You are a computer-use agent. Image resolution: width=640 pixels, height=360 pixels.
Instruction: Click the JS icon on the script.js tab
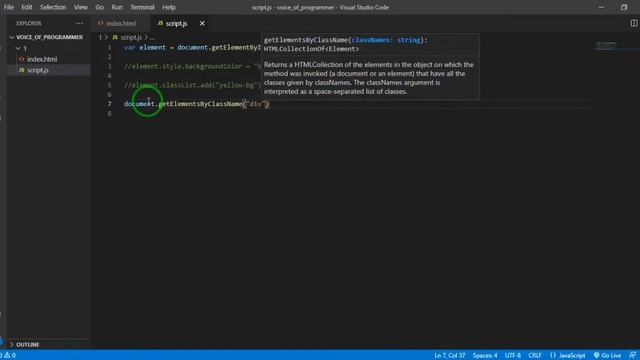(x=160, y=24)
